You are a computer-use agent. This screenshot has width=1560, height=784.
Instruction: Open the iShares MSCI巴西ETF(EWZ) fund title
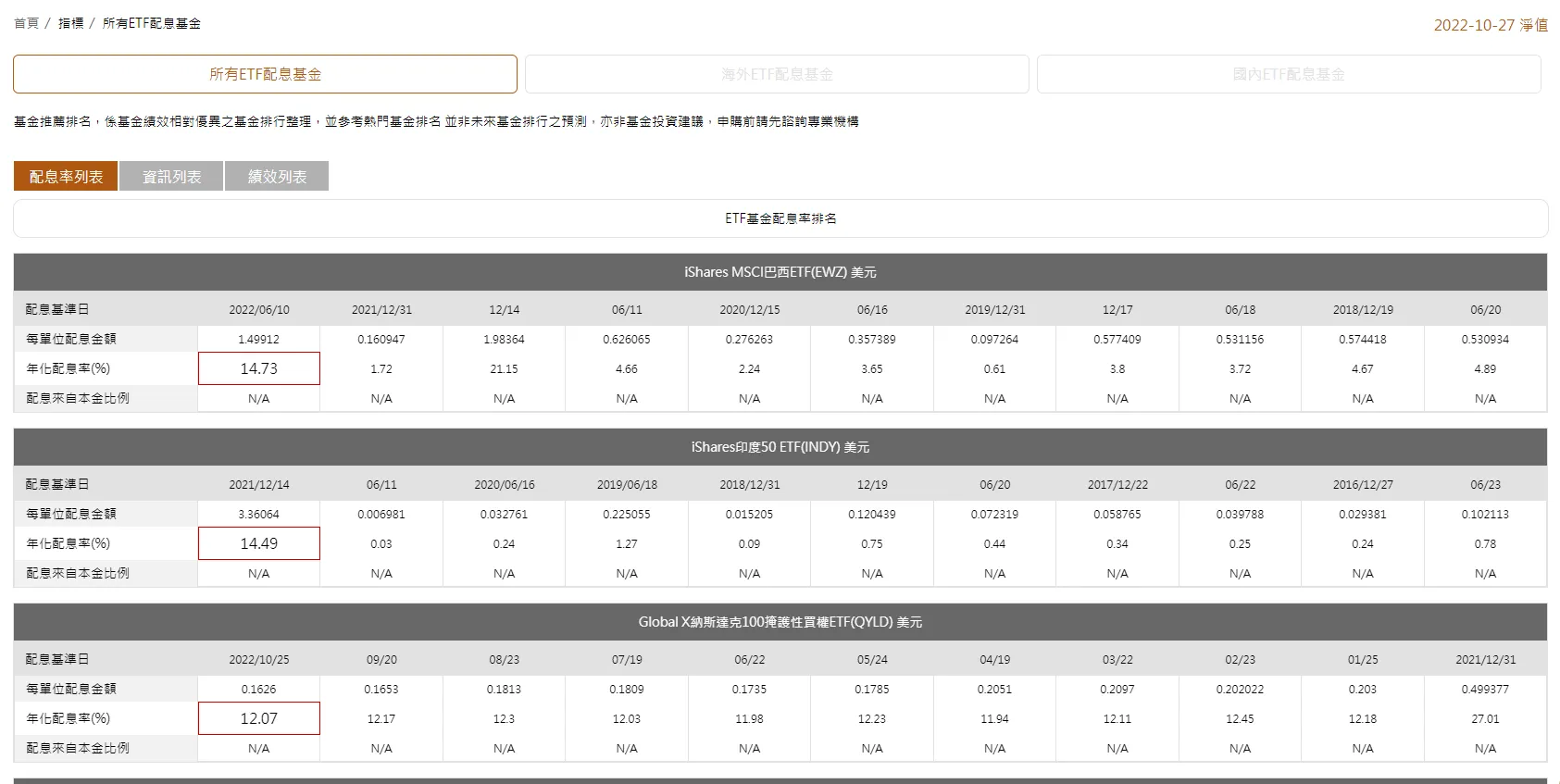click(780, 272)
